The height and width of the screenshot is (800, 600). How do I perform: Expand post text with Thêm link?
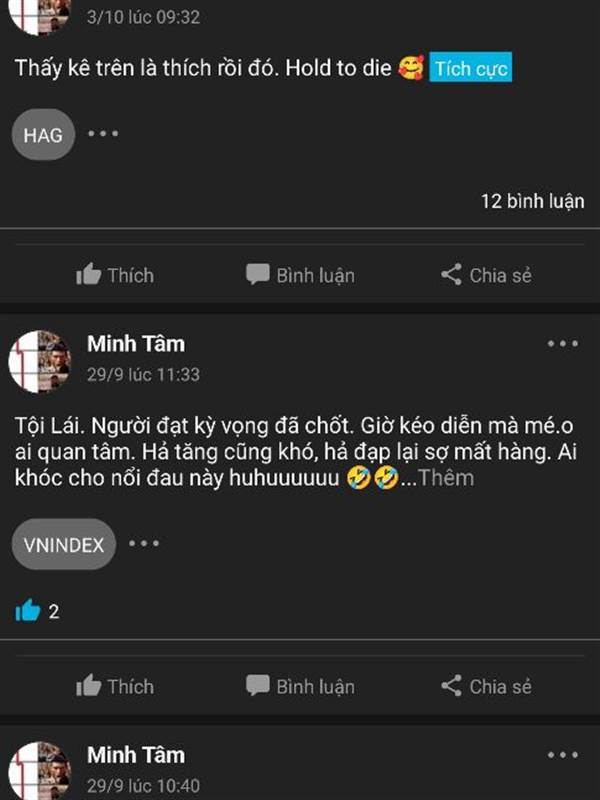tap(446, 478)
